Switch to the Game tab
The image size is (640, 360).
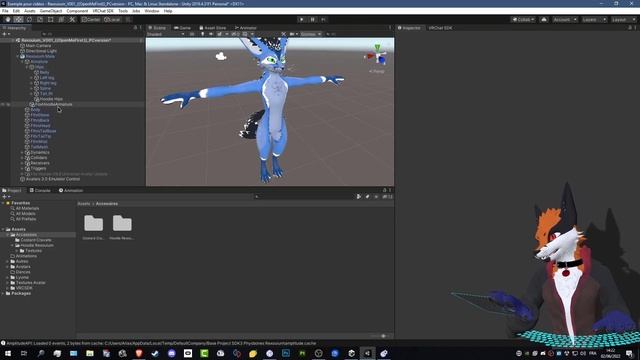(x=182, y=28)
